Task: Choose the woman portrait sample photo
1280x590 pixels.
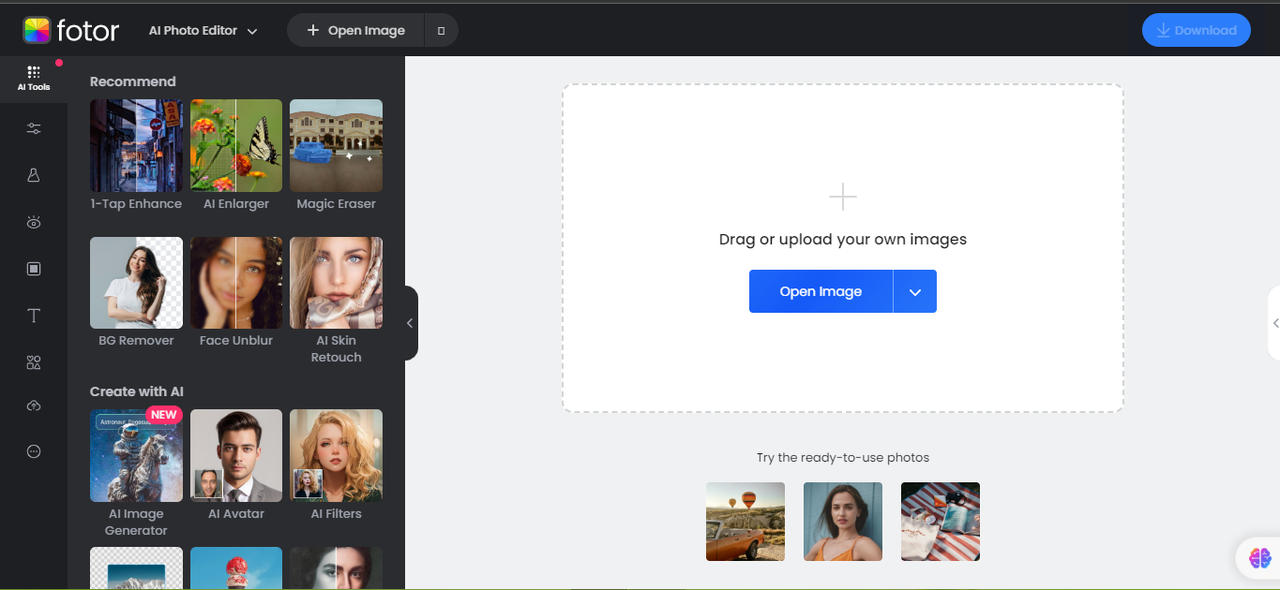Action: 843,521
